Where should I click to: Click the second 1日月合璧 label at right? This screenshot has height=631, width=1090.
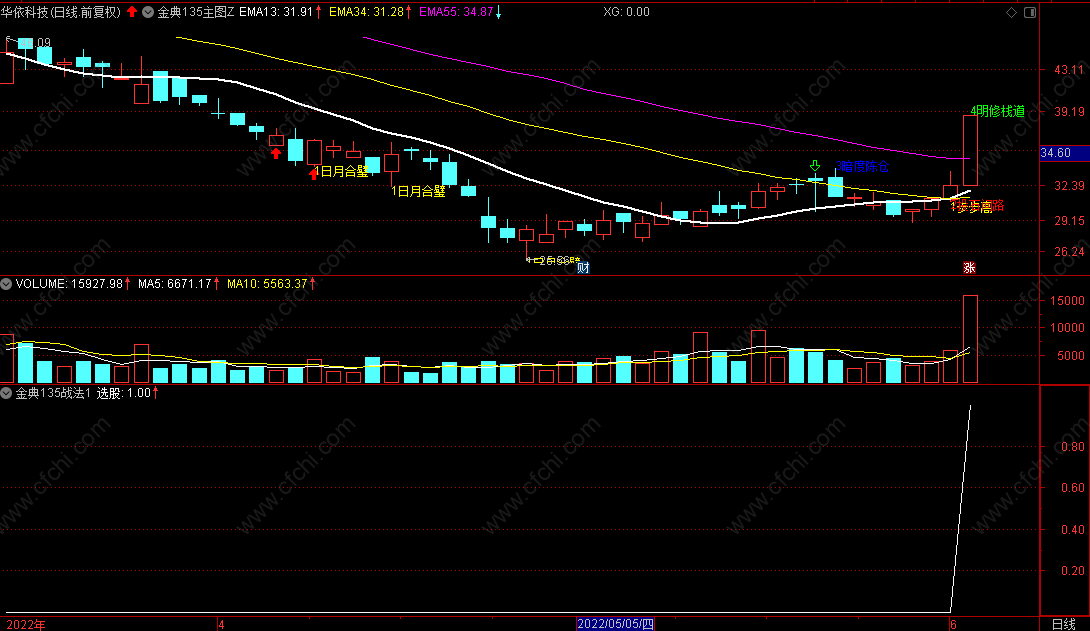418,191
